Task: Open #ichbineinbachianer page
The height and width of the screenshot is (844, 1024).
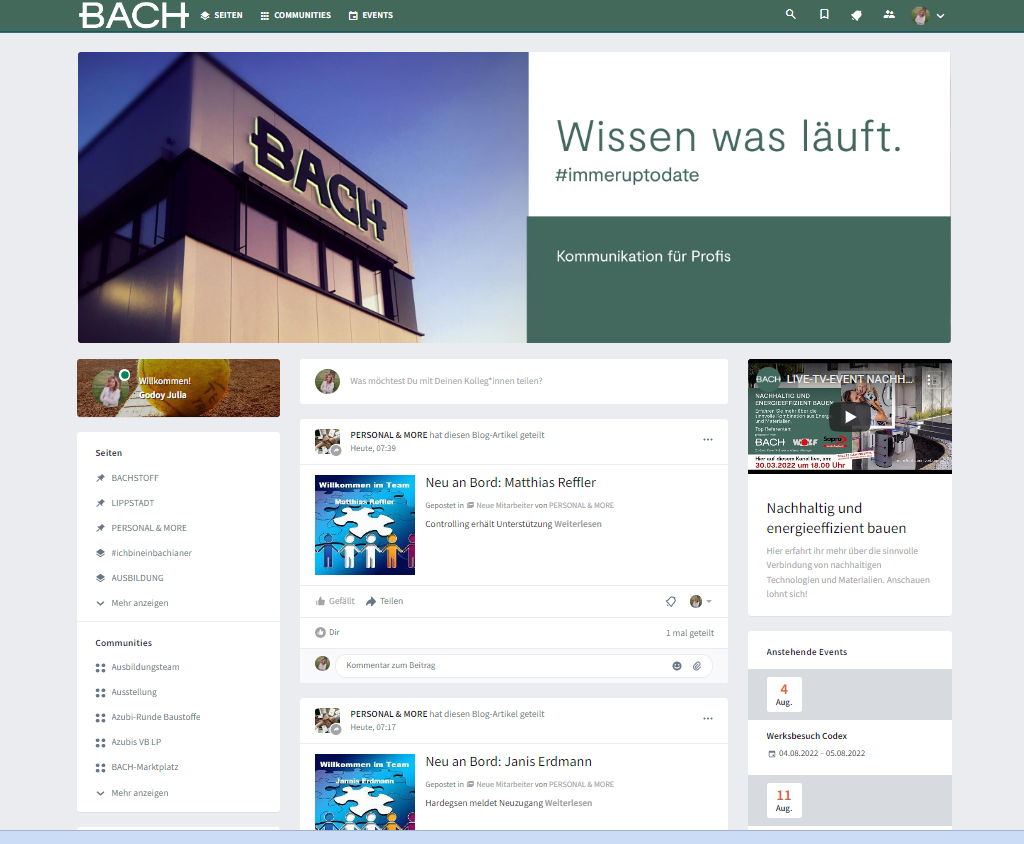Action: tap(151, 553)
